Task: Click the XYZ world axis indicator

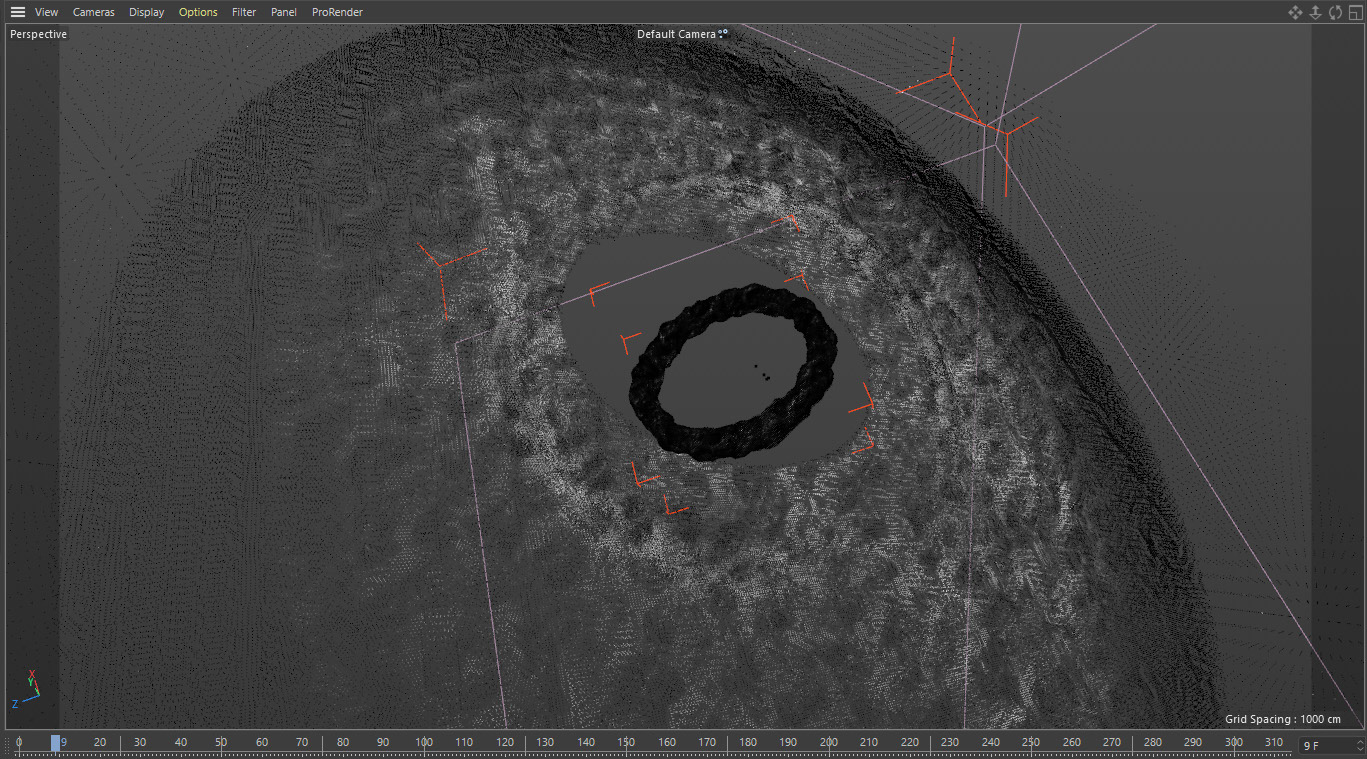Action: click(x=27, y=687)
